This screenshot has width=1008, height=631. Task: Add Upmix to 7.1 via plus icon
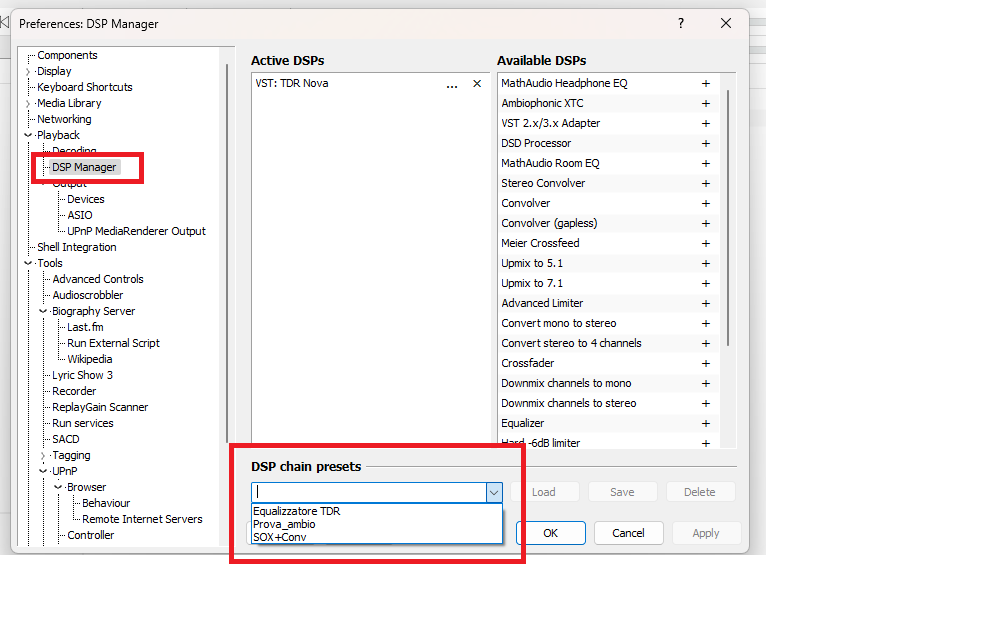pyautogui.click(x=705, y=283)
